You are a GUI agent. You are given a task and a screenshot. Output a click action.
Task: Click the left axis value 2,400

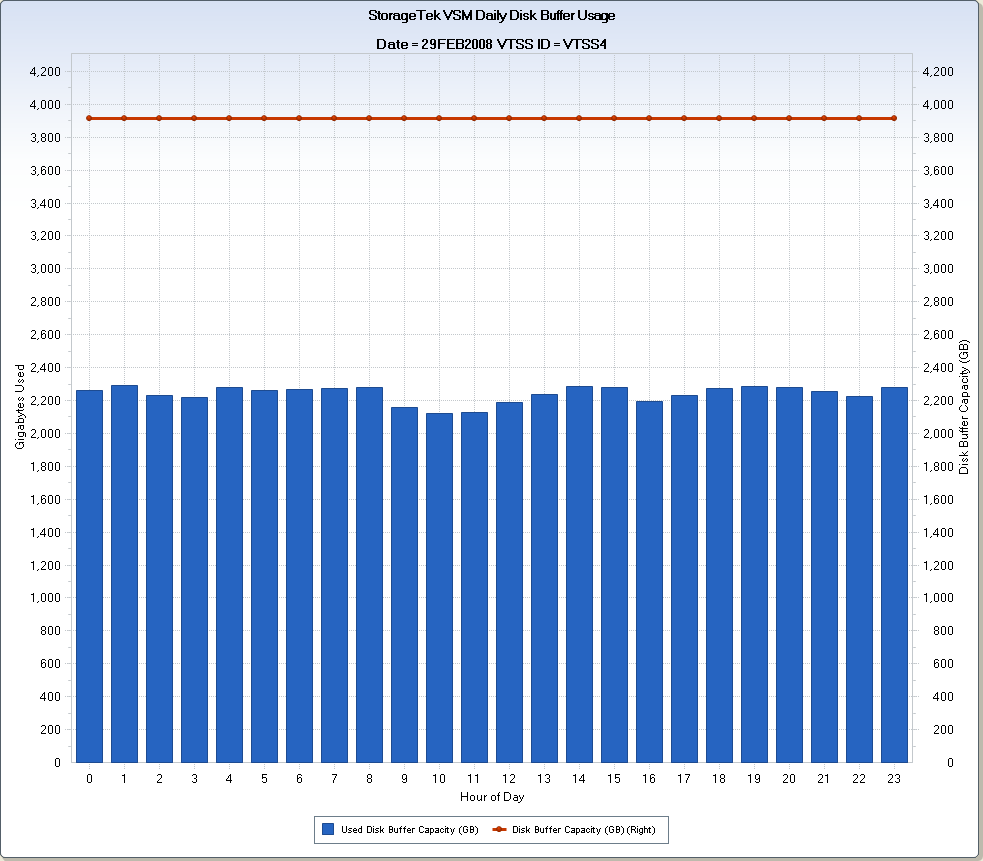pos(45,367)
